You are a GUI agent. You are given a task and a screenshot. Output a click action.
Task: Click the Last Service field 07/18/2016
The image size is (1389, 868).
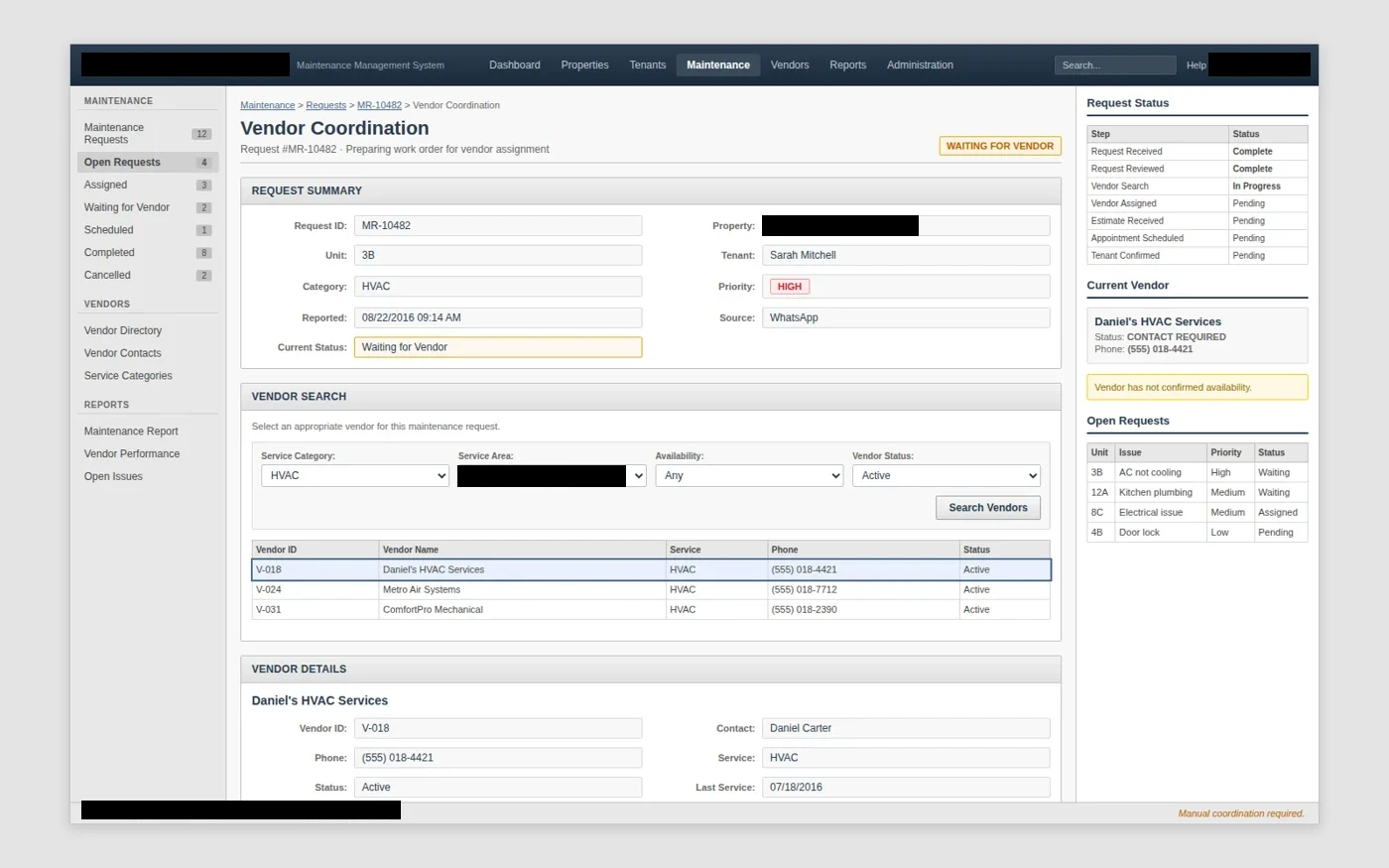tap(906, 788)
